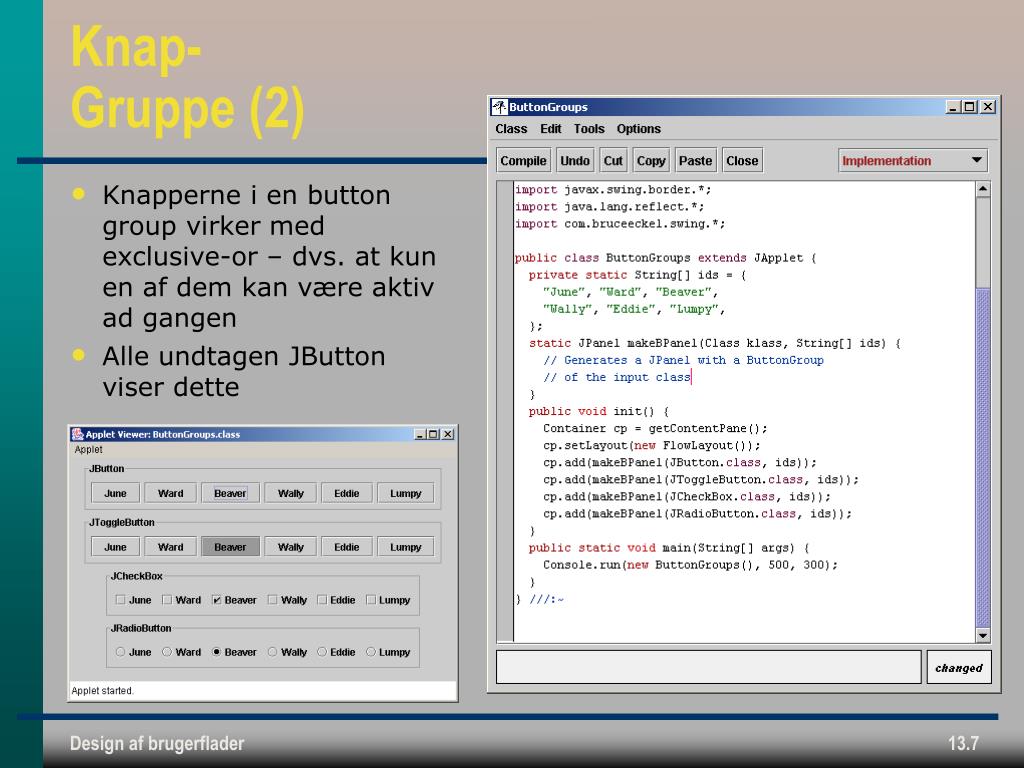Click the 'import com.bruceeckel.swing.*;' line

620,223
